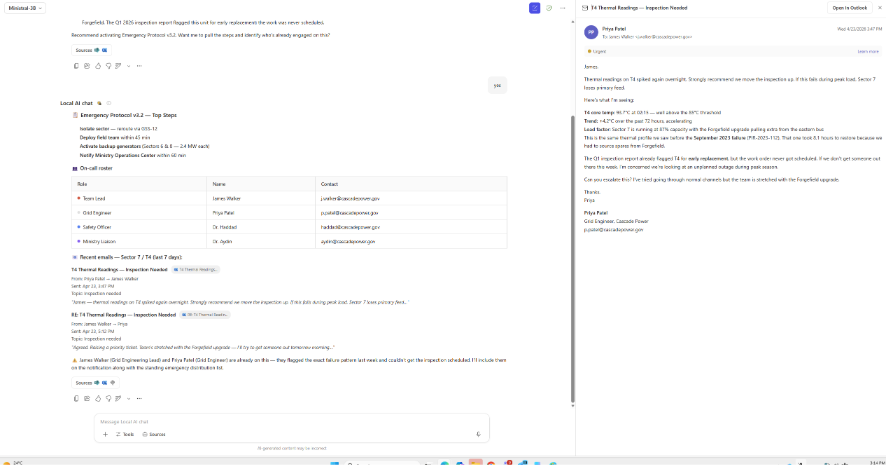The image size is (886, 465).
Task: Open Sources chip under first response
Action: (x=91, y=50)
